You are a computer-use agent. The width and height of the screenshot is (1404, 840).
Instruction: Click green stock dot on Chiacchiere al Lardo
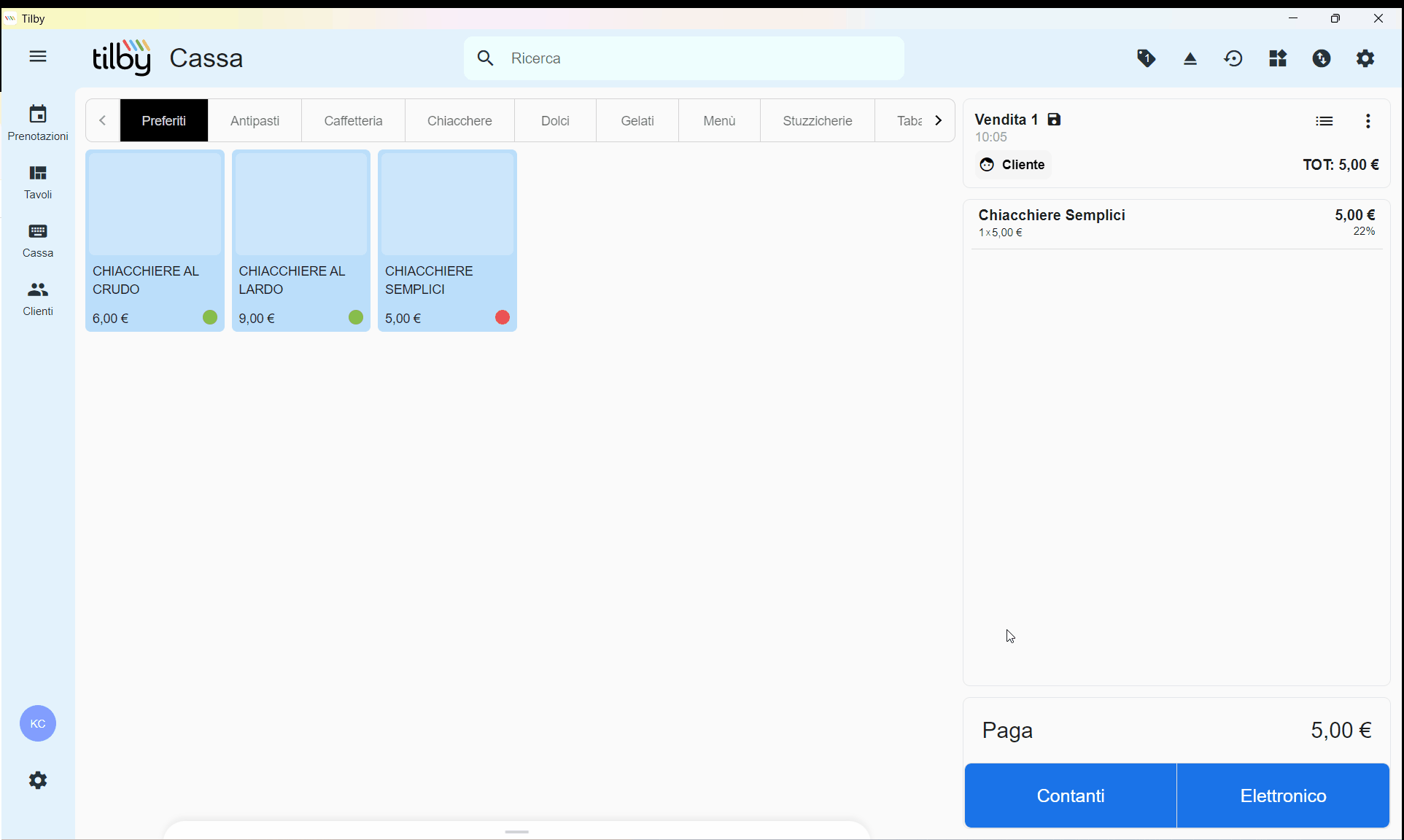pyautogui.click(x=356, y=317)
